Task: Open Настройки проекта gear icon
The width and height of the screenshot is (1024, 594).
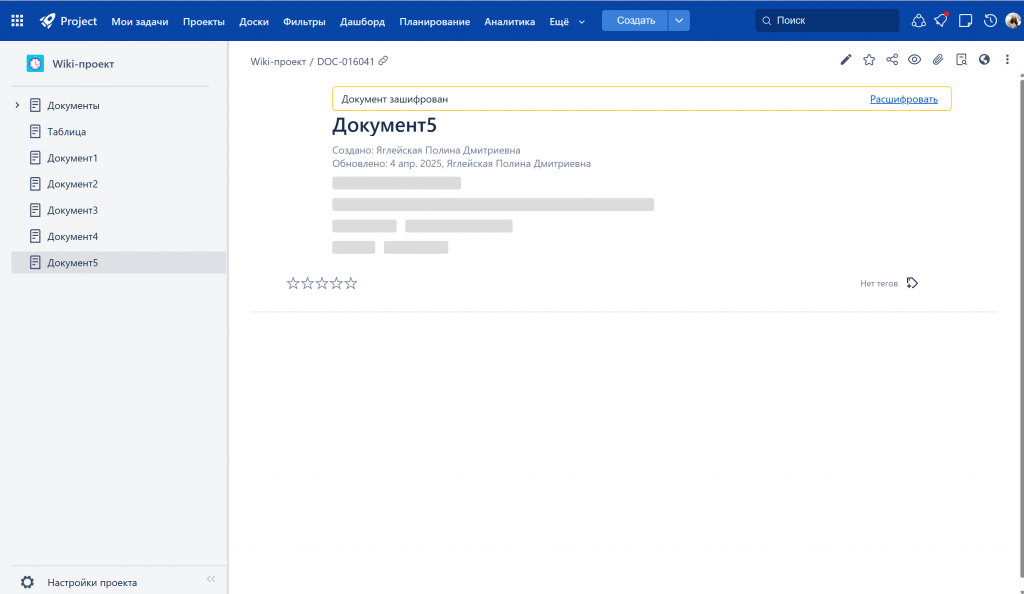Action: point(27,582)
